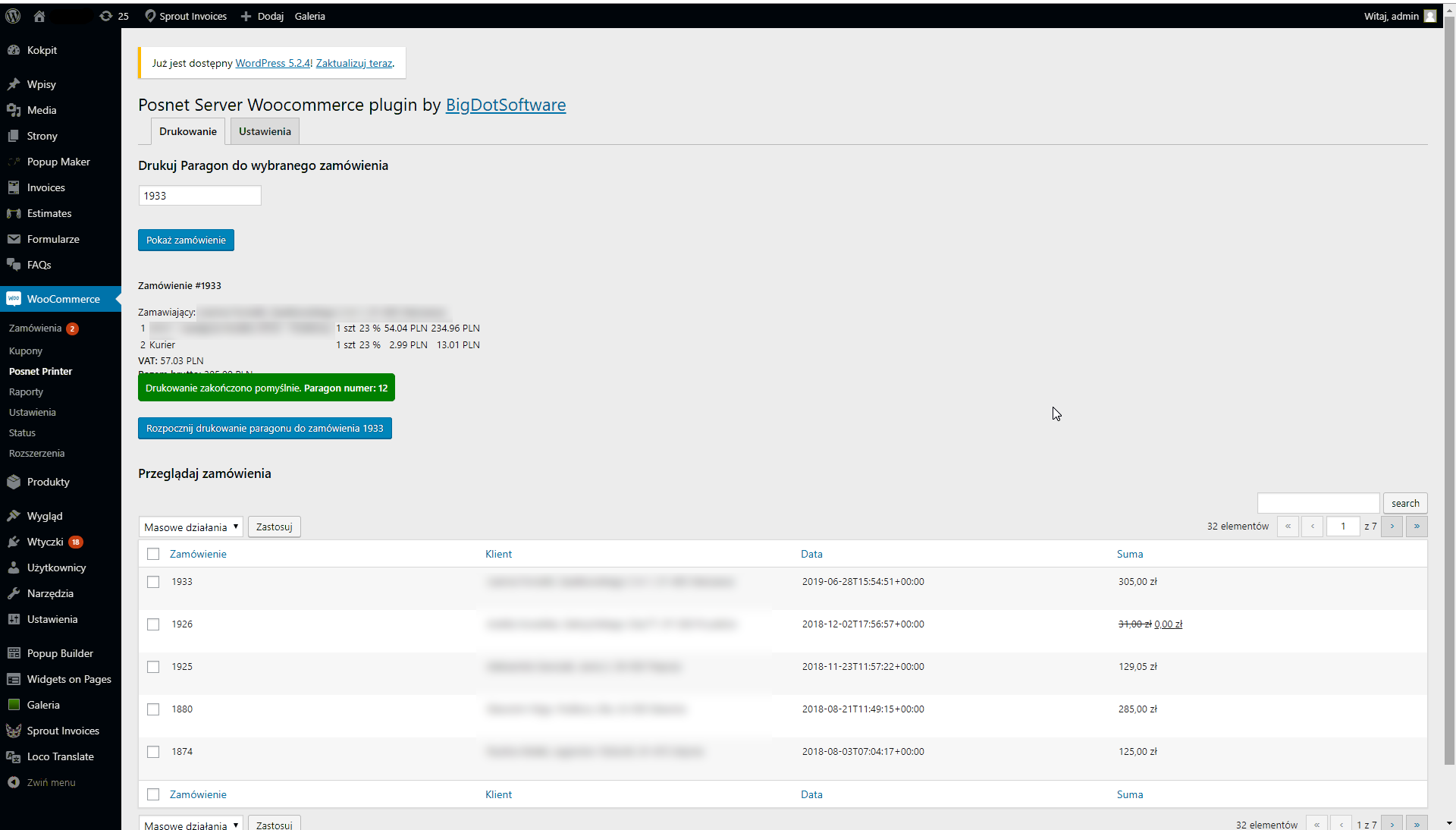This screenshot has width=1456, height=830.
Task: Switch to the Ustawienia tab
Action: tap(265, 131)
